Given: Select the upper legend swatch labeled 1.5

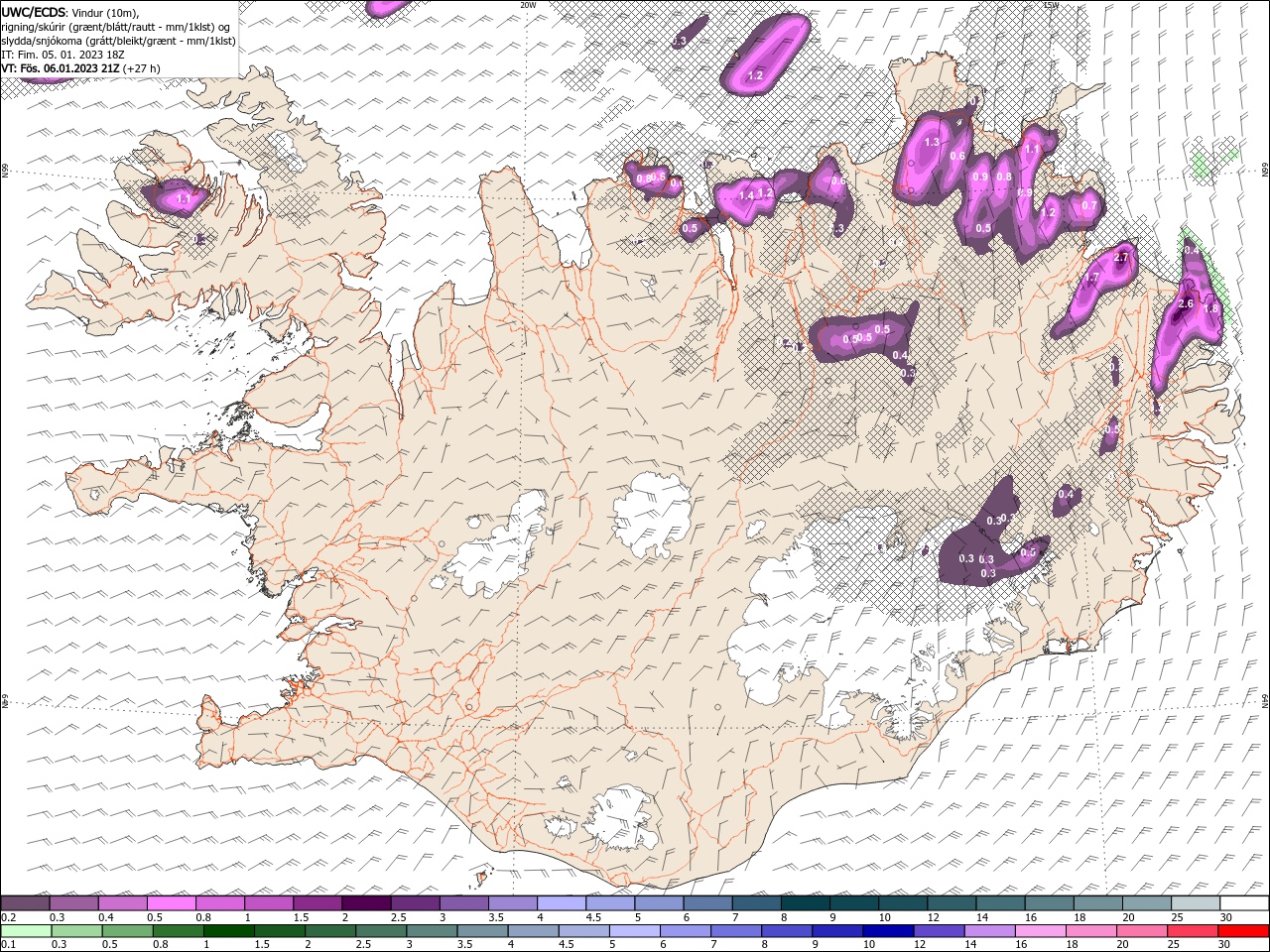Looking at the screenshot, I should [317, 903].
